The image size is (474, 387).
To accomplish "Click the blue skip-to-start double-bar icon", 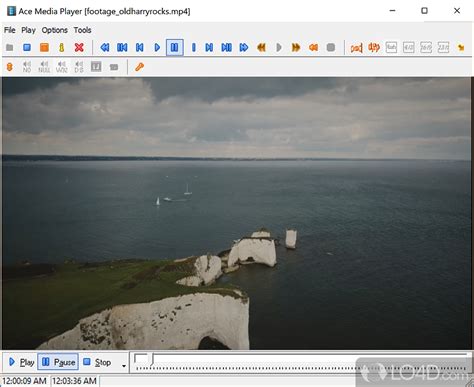I will [x=122, y=47].
